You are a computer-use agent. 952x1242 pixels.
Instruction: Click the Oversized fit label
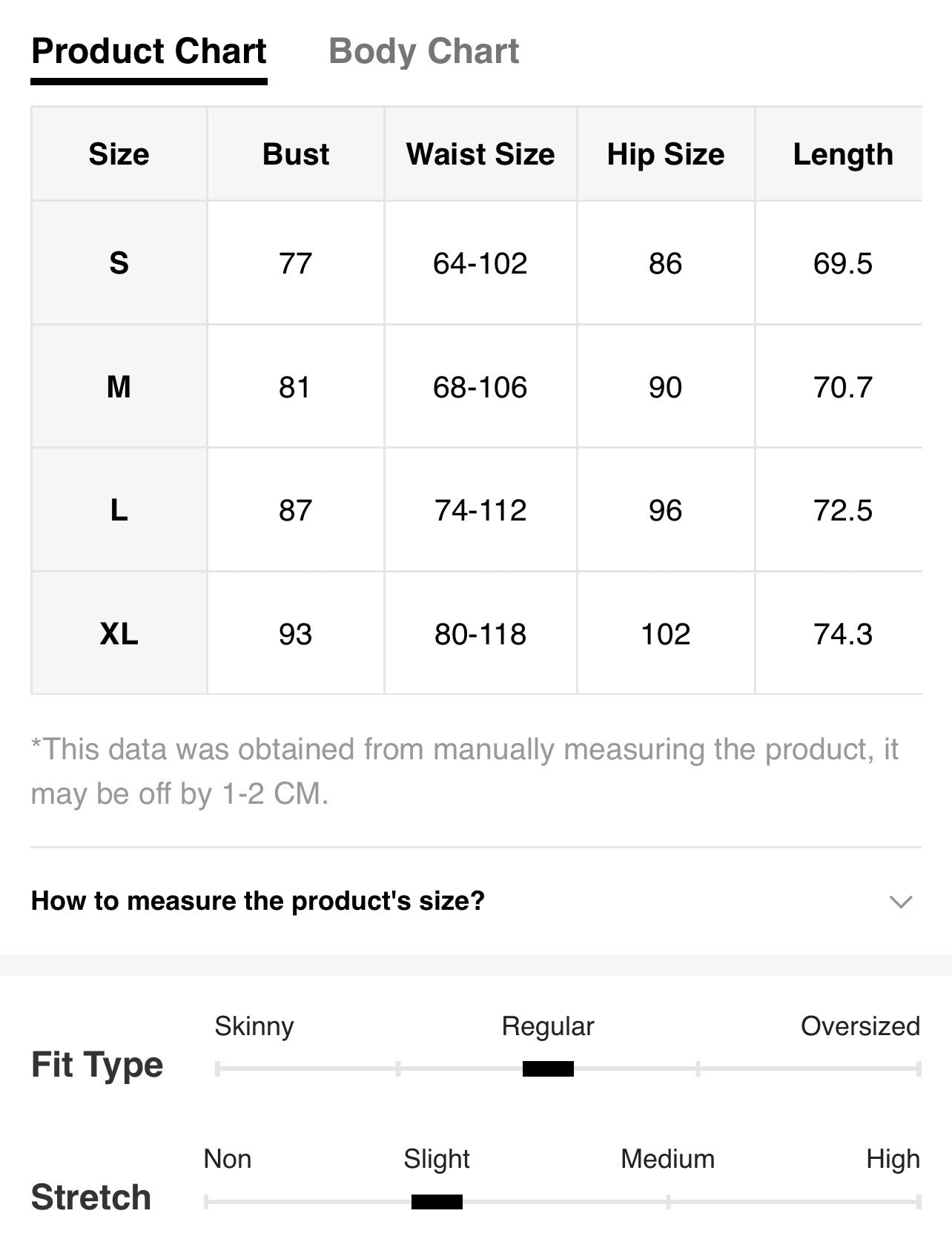tap(860, 1026)
